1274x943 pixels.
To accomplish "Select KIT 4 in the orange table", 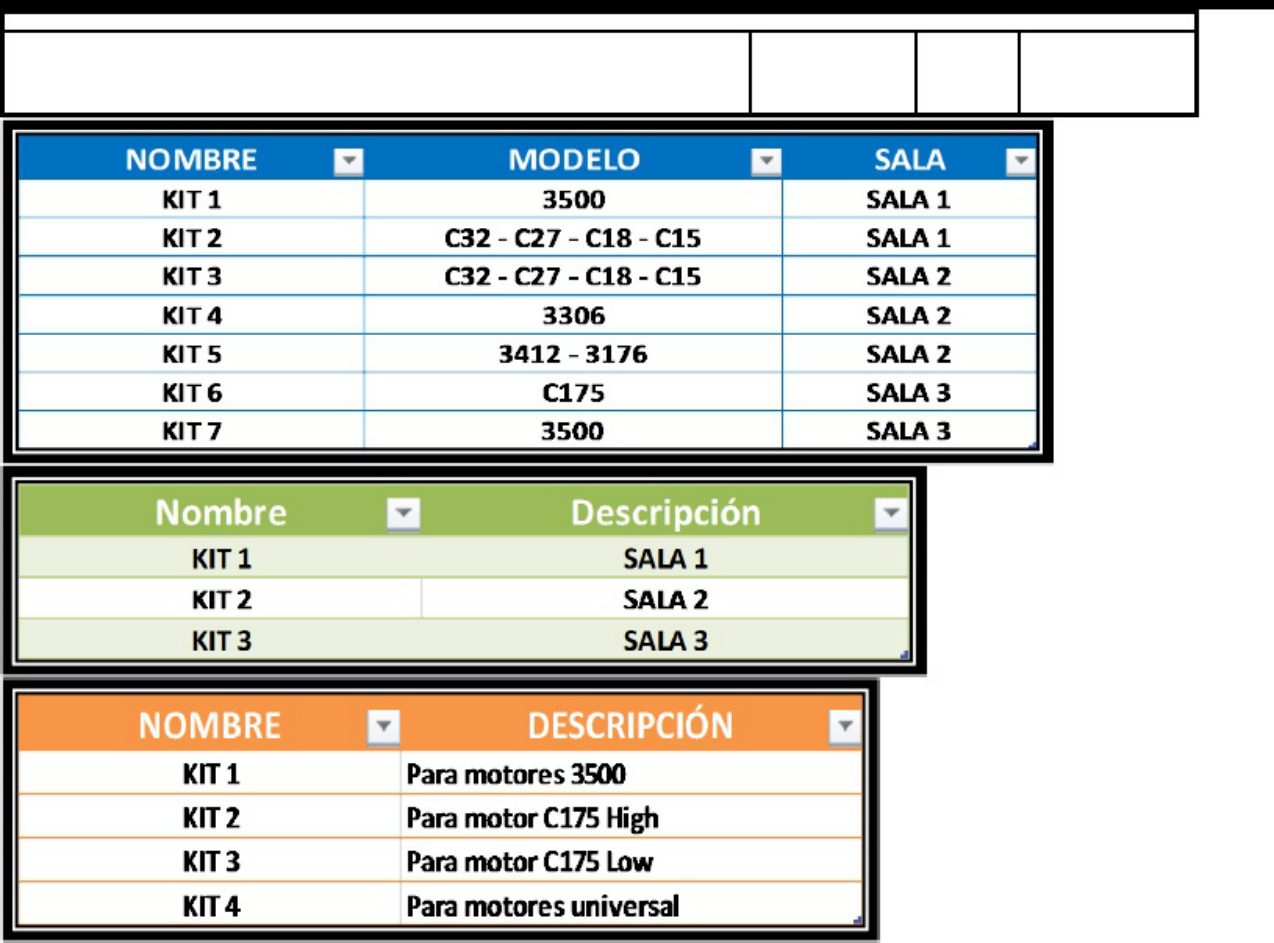I will tap(211, 906).
